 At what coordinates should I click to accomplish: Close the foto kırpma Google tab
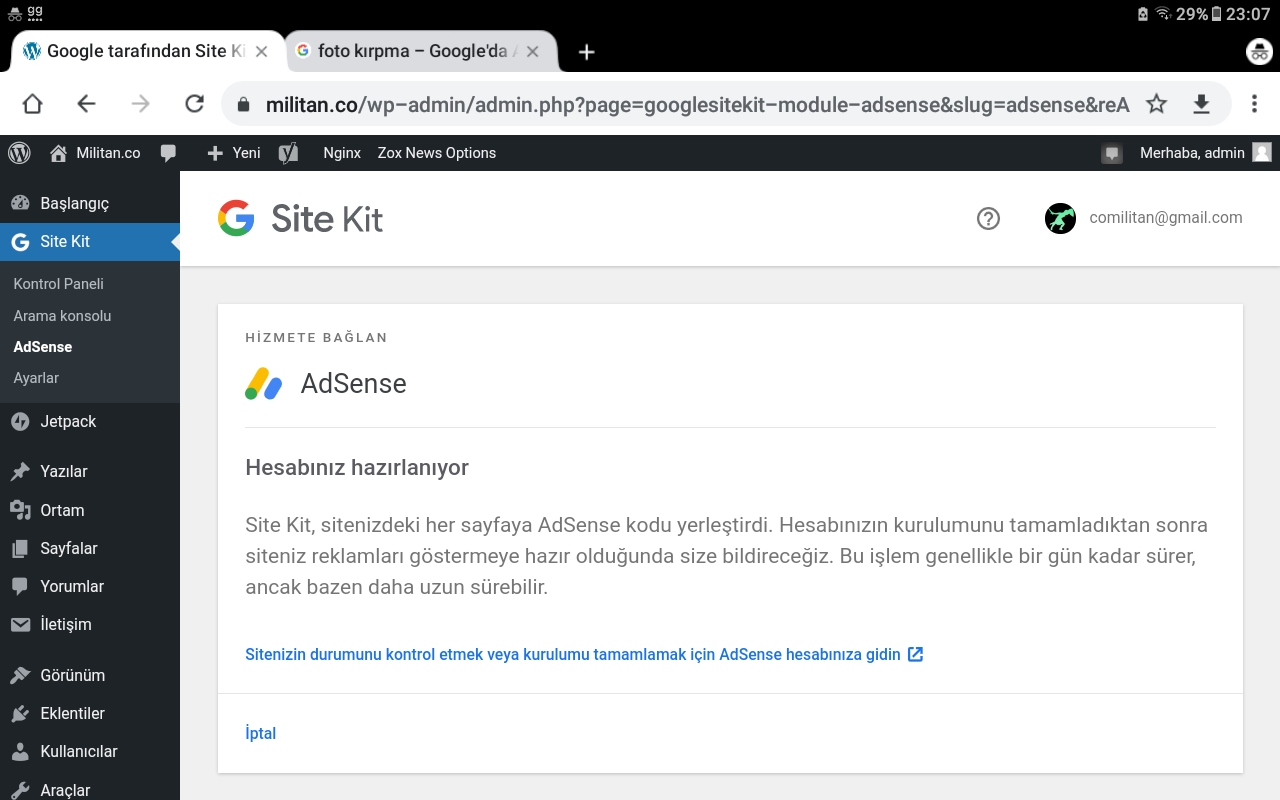[533, 52]
